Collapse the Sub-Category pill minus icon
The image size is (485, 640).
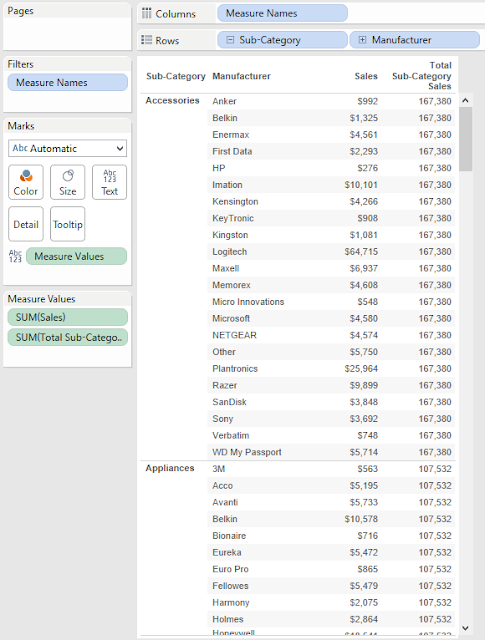click(230, 40)
